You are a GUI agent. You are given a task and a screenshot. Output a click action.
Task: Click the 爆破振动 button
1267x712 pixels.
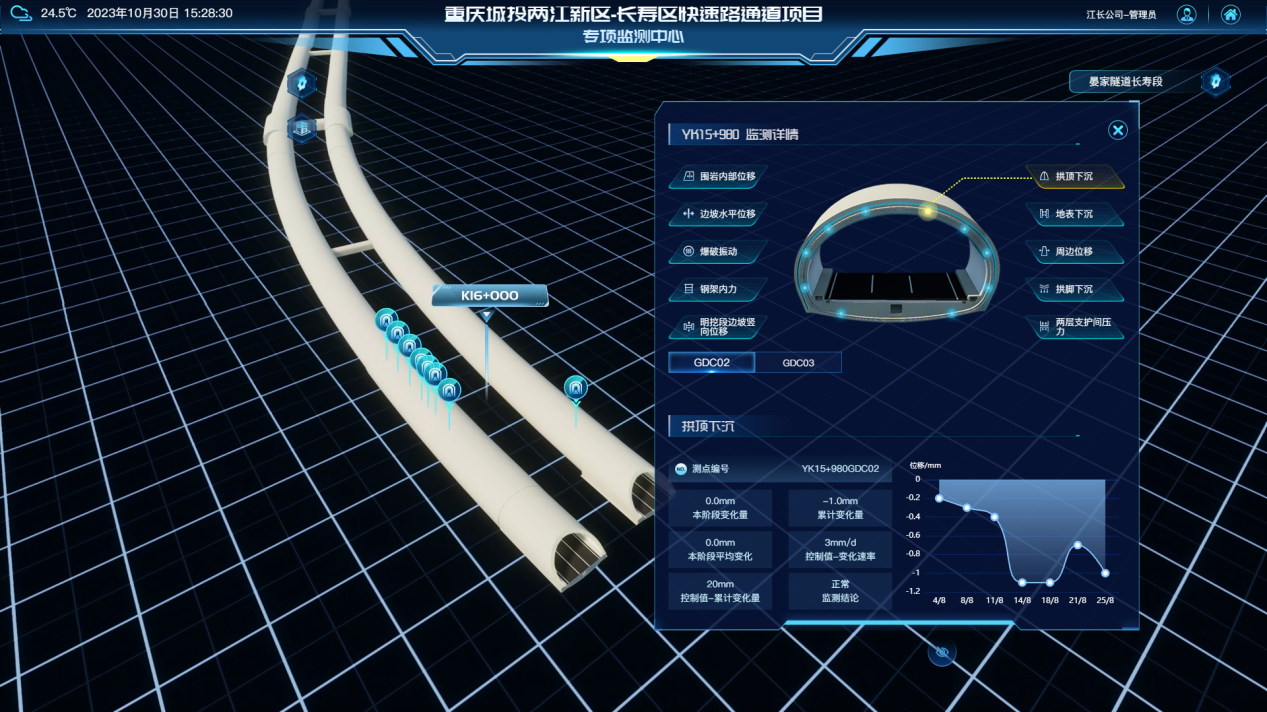coord(717,252)
